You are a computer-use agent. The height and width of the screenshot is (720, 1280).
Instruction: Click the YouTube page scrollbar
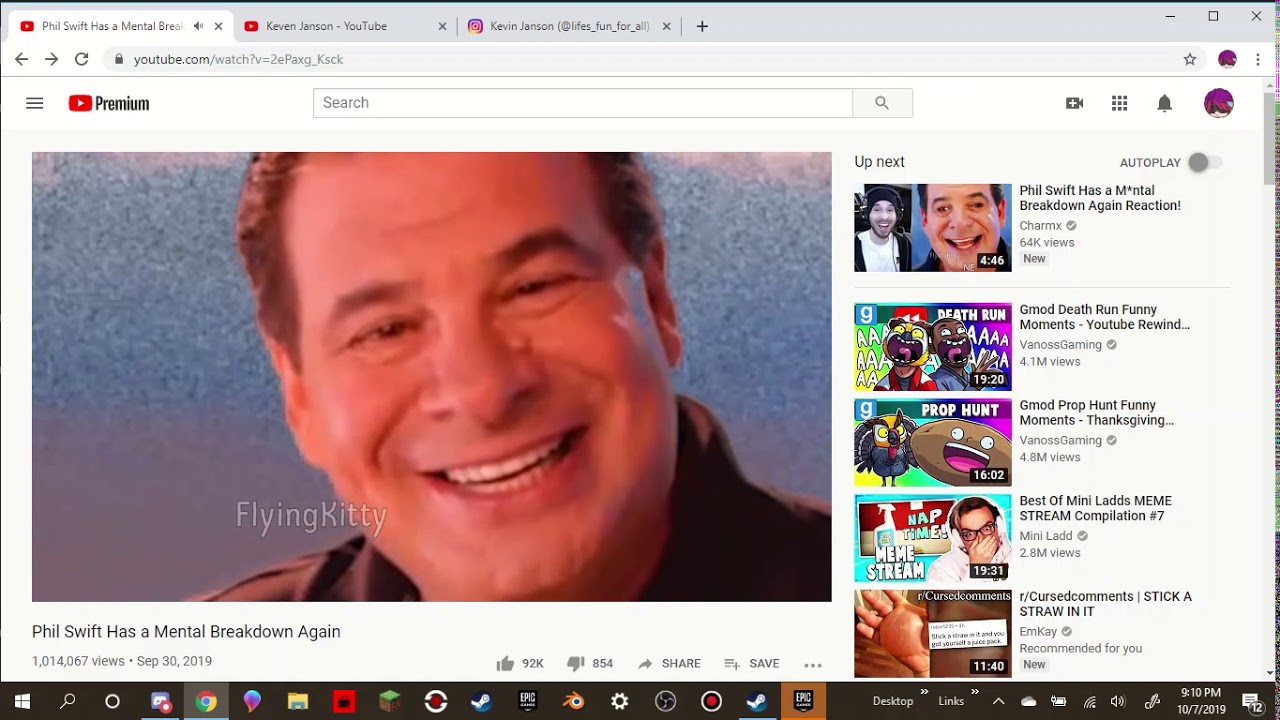pos(1270,139)
